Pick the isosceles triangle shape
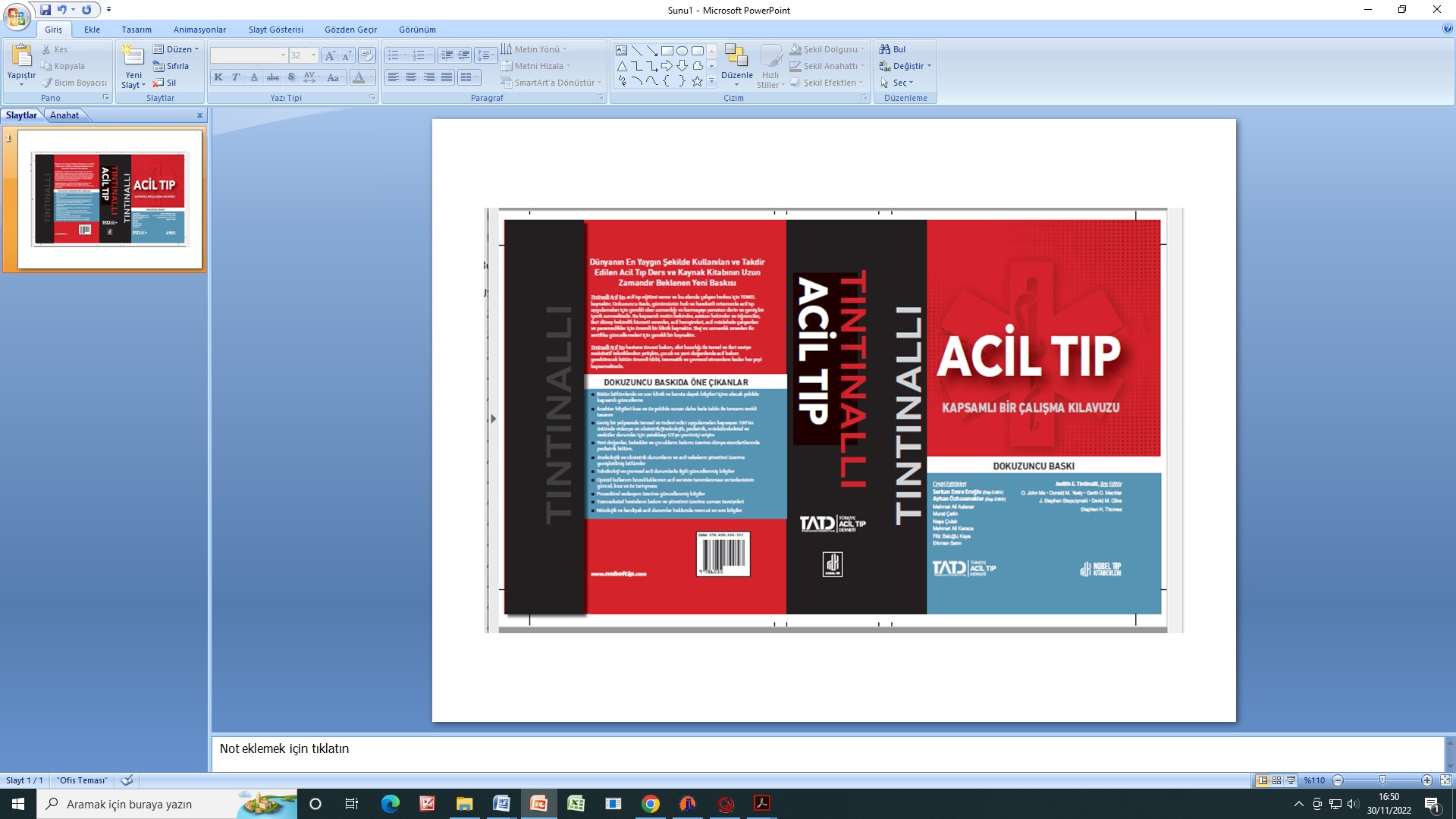This screenshot has width=1456, height=819. click(621, 66)
